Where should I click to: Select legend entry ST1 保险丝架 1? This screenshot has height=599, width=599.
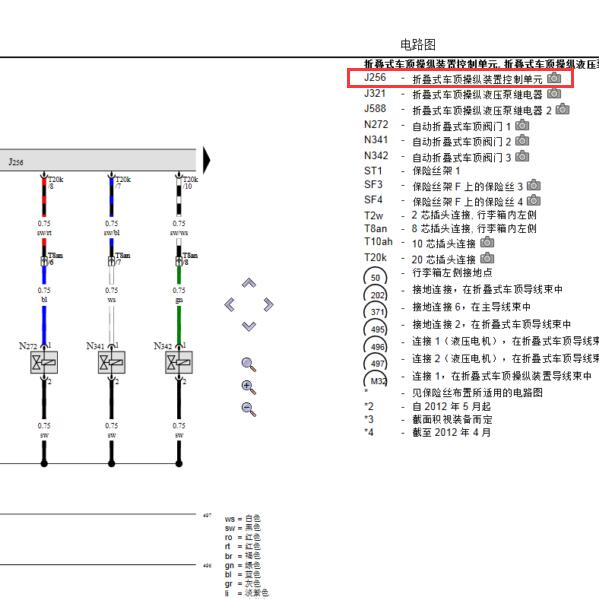pyautogui.click(x=412, y=170)
